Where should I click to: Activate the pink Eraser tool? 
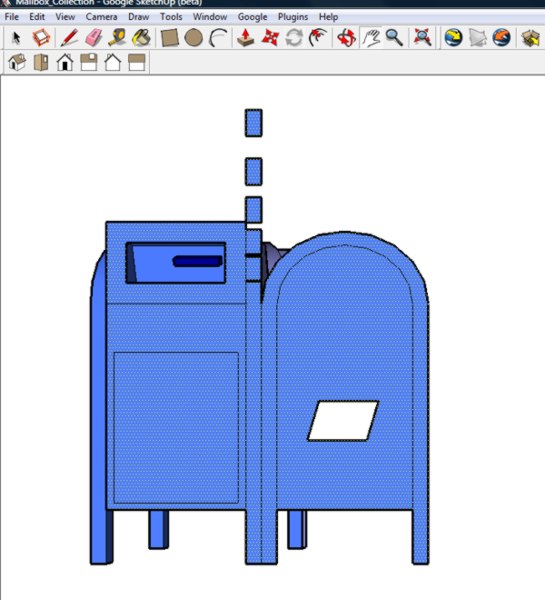94,38
